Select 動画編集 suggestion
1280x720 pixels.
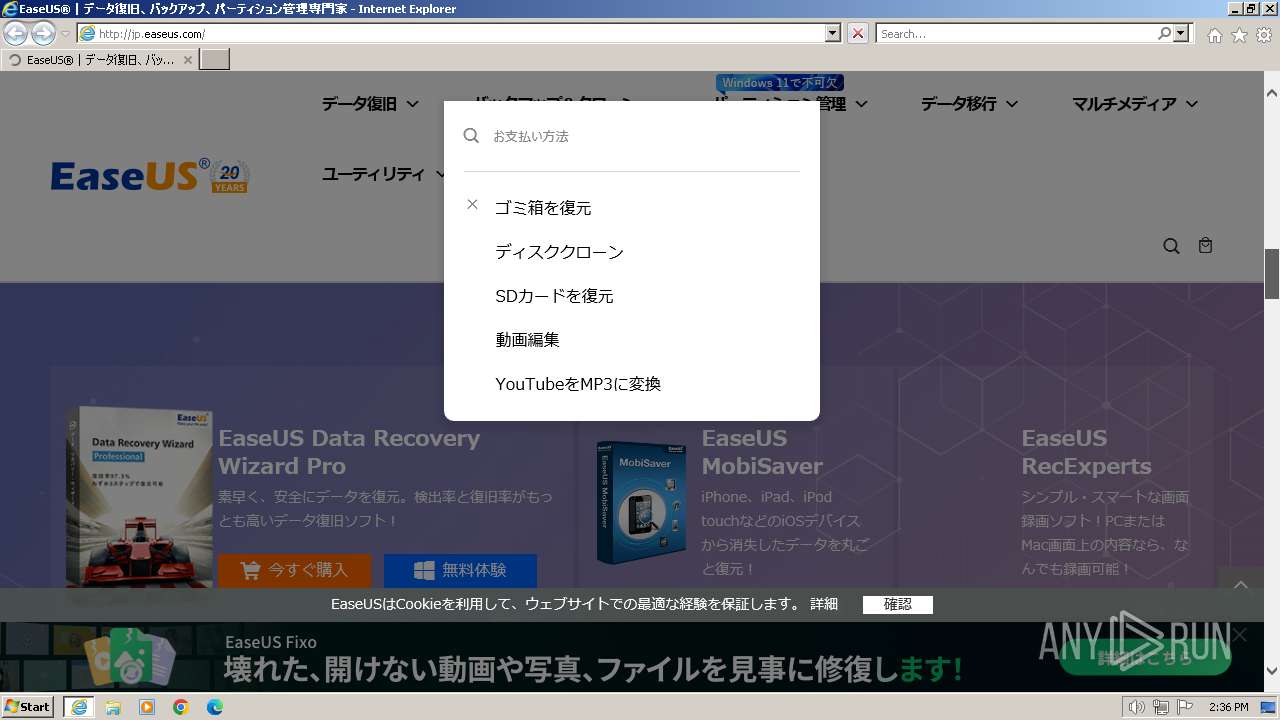click(x=527, y=340)
